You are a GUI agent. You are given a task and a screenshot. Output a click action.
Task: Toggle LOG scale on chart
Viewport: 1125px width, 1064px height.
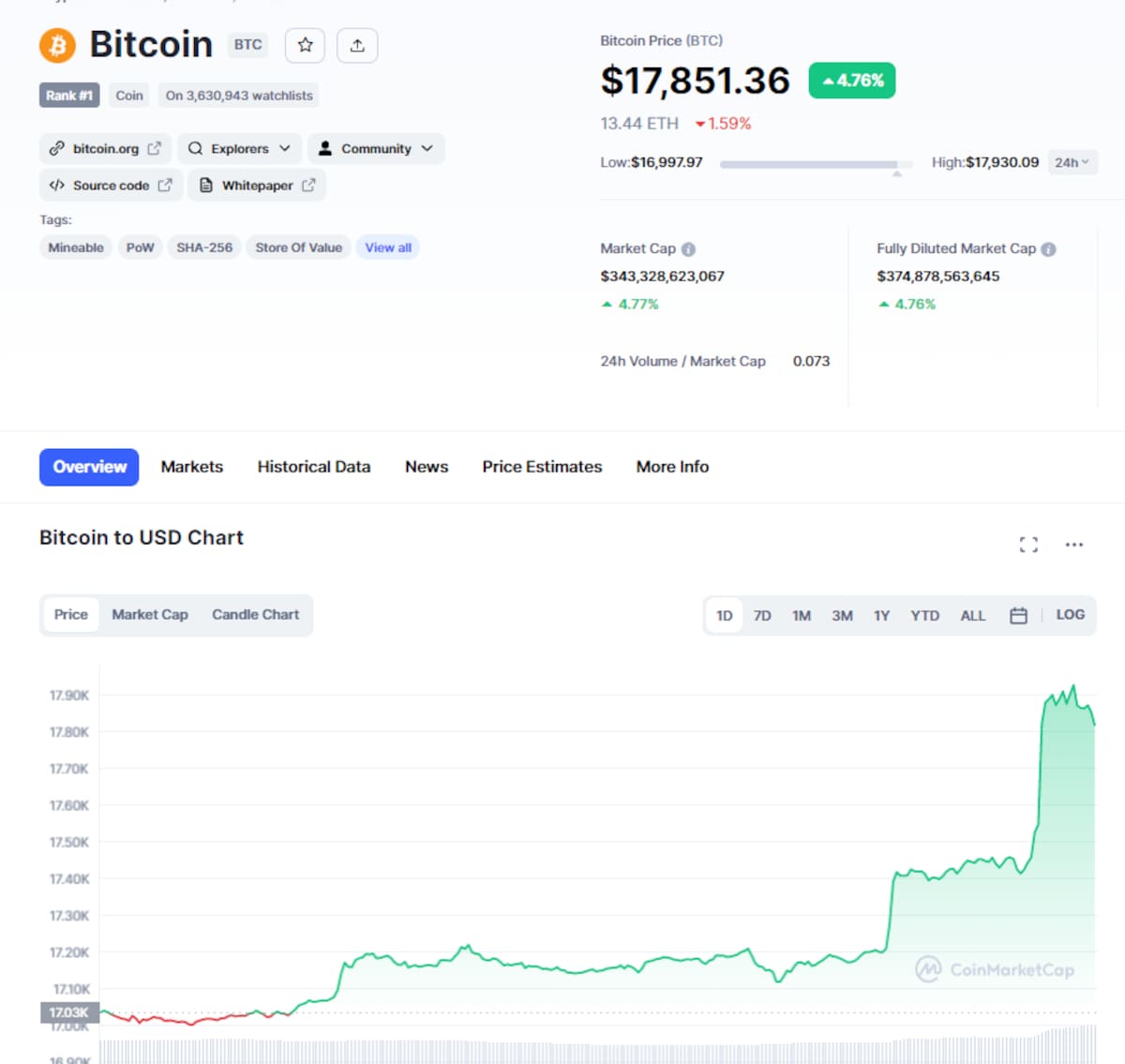click(x=1070, y=615)
